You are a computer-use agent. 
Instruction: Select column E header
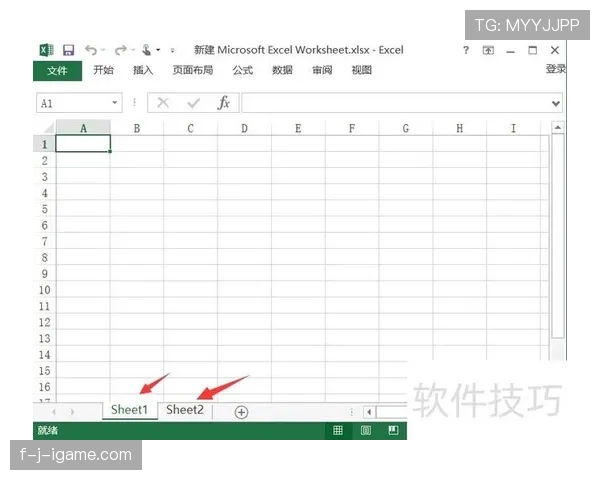[298, 128]
